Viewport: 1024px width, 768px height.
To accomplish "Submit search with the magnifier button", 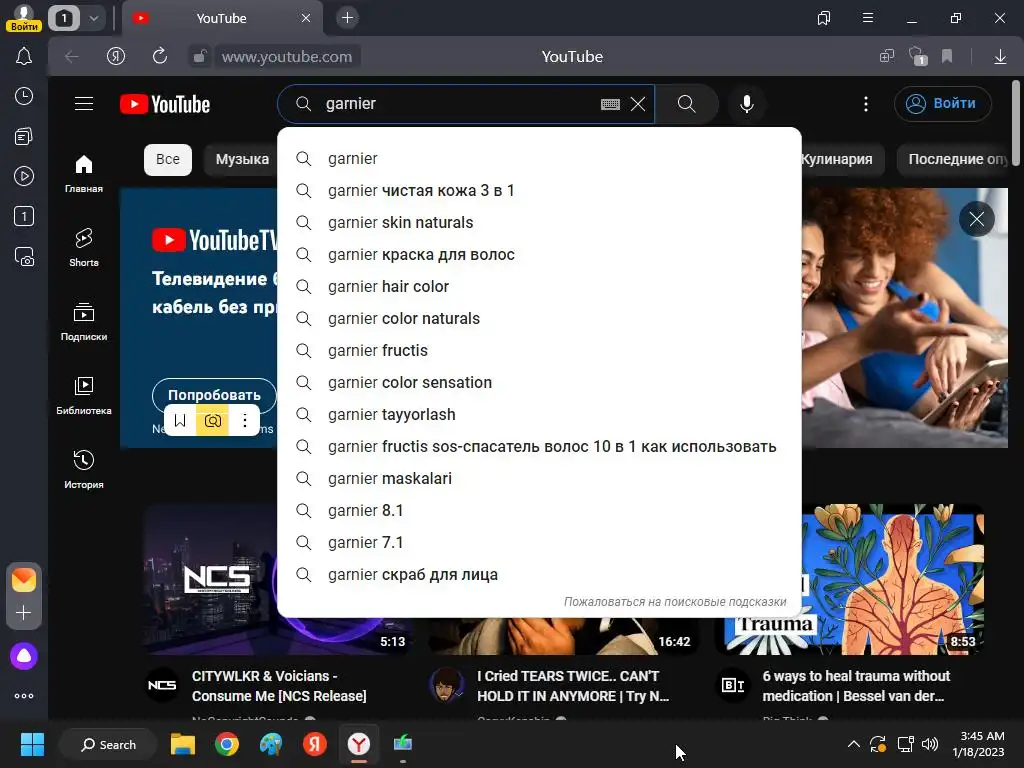I will click(x=686, y=104).
